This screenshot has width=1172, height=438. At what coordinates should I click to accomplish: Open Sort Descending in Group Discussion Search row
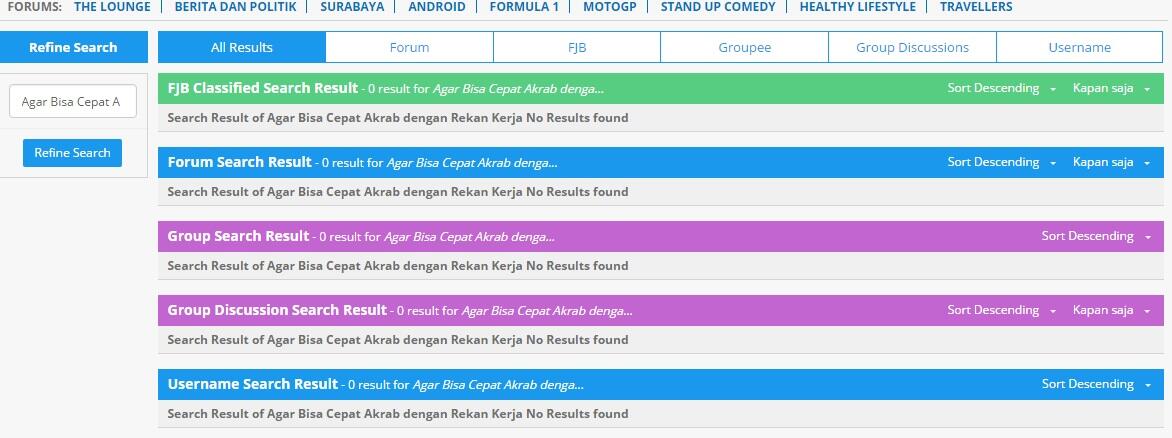[x=1002, y=310]
